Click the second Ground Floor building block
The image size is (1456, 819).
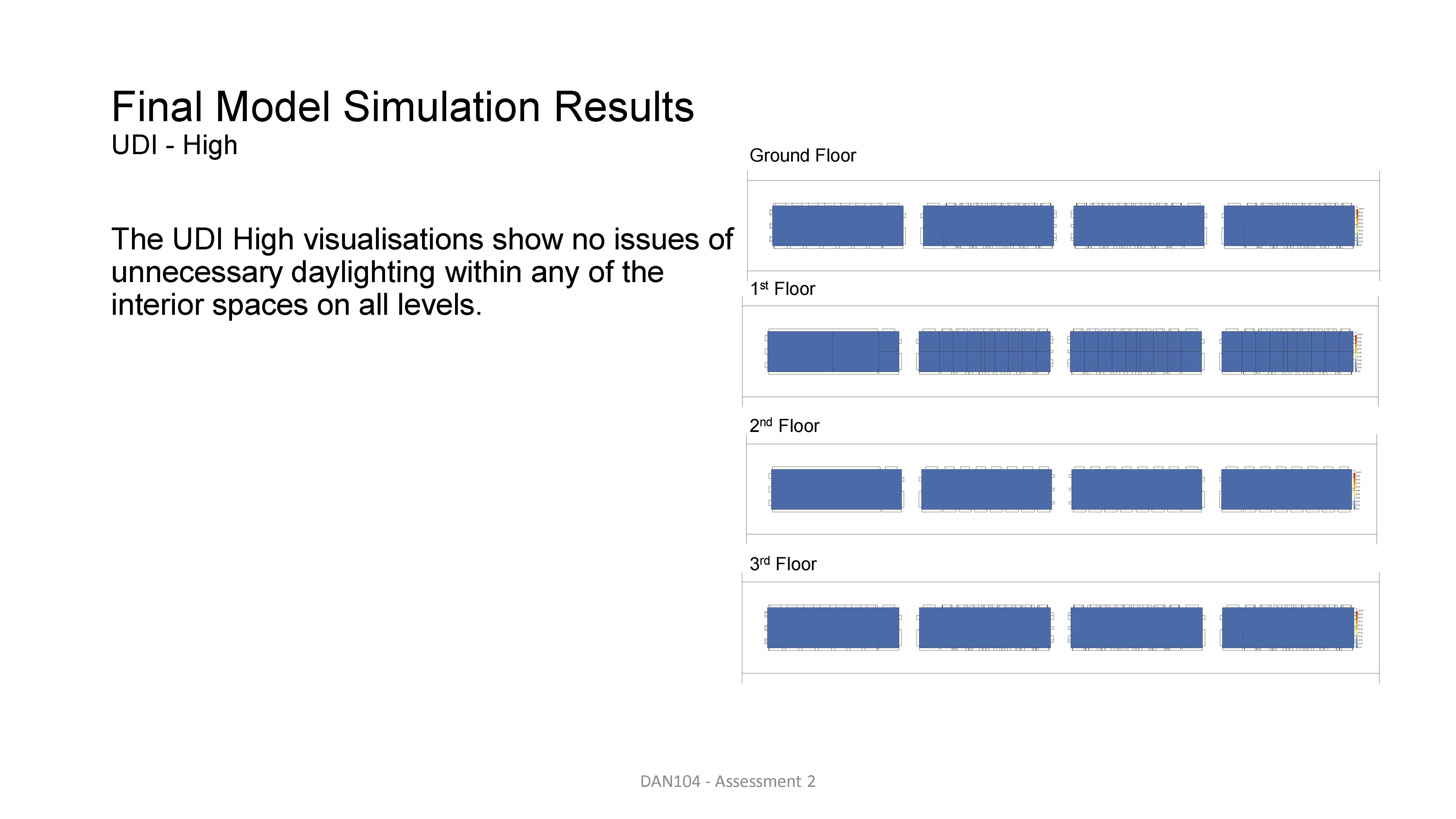pyautogui.click(x=988, y=226)
